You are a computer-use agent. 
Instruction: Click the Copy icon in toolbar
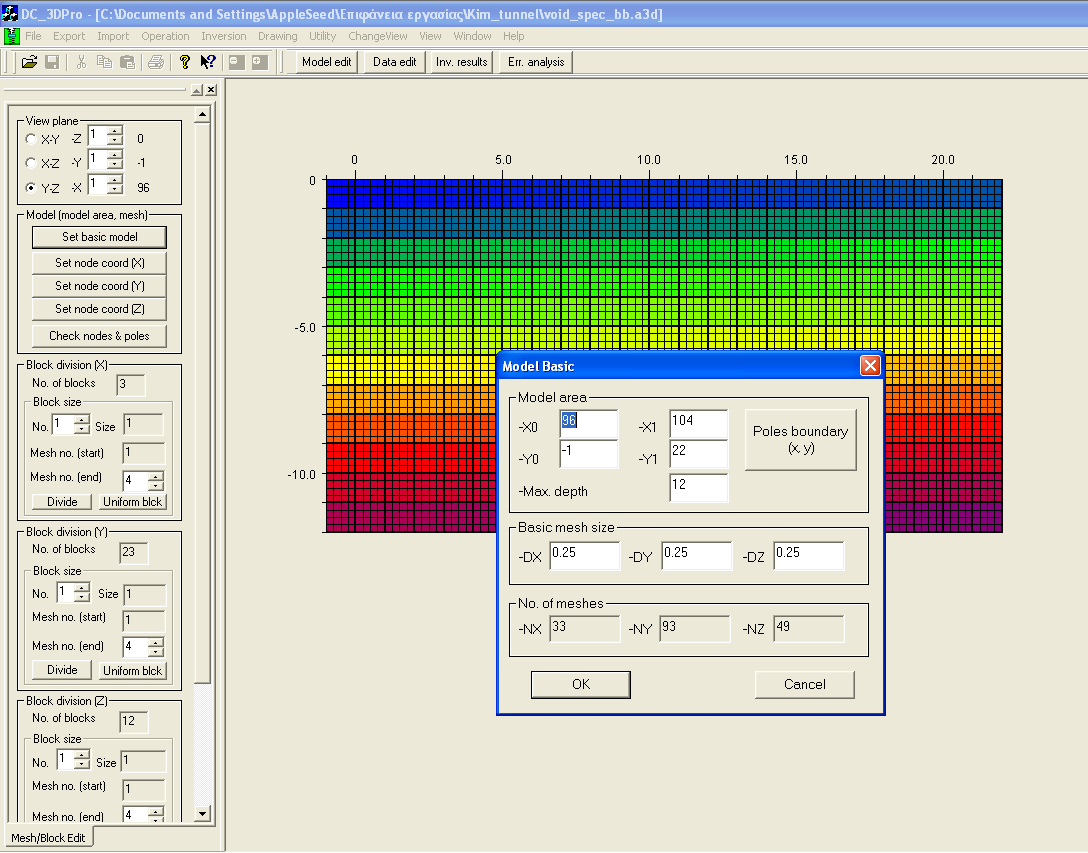point(104,62)
